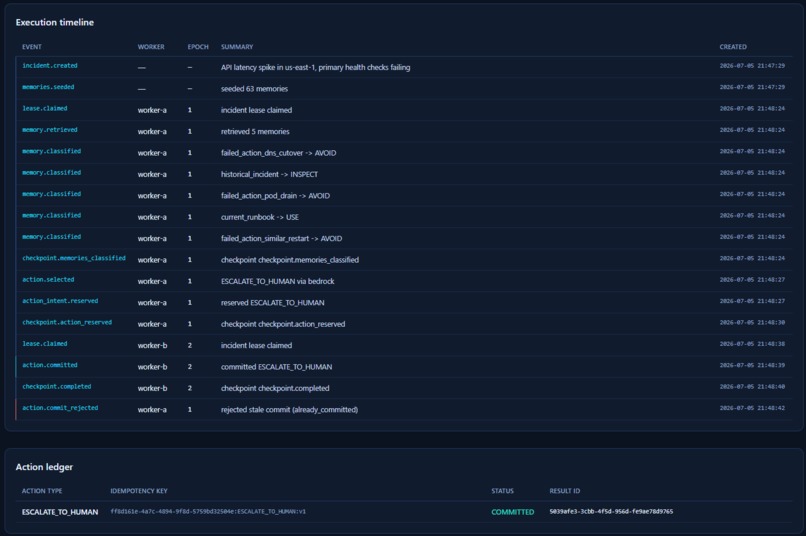Open memory.classified event for historical_incident row
The width and height of the screenshot is (806, 536).
pos(51,173)
